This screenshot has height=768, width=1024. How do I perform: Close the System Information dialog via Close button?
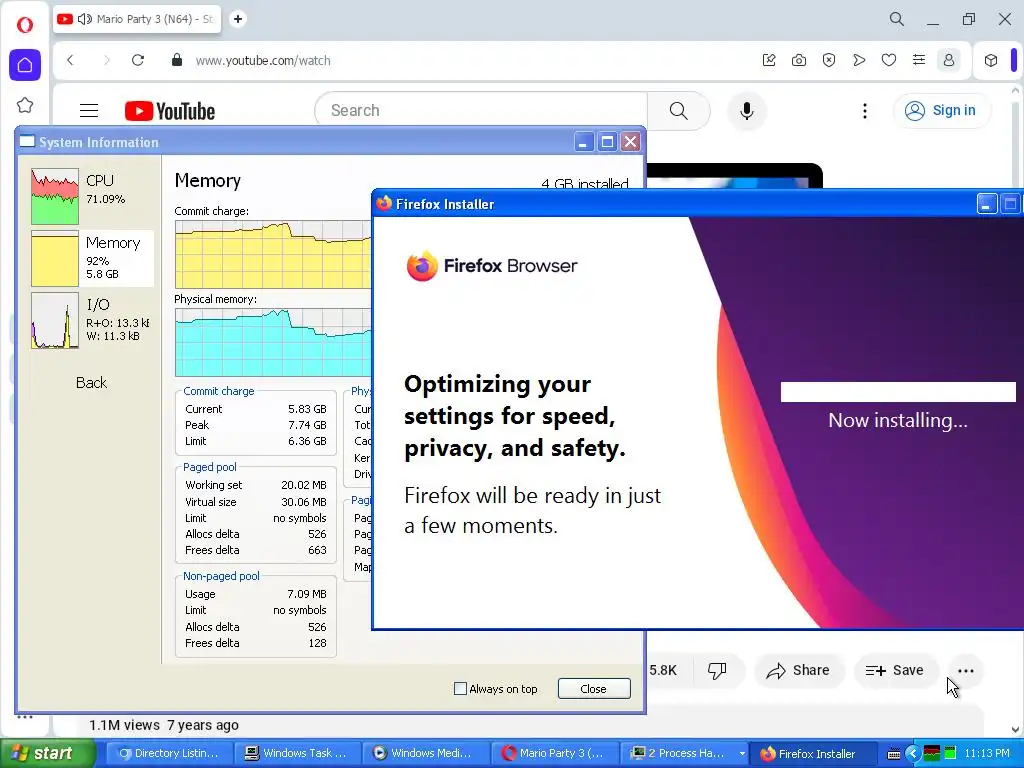pyautogui.click(x=594, y=688)
